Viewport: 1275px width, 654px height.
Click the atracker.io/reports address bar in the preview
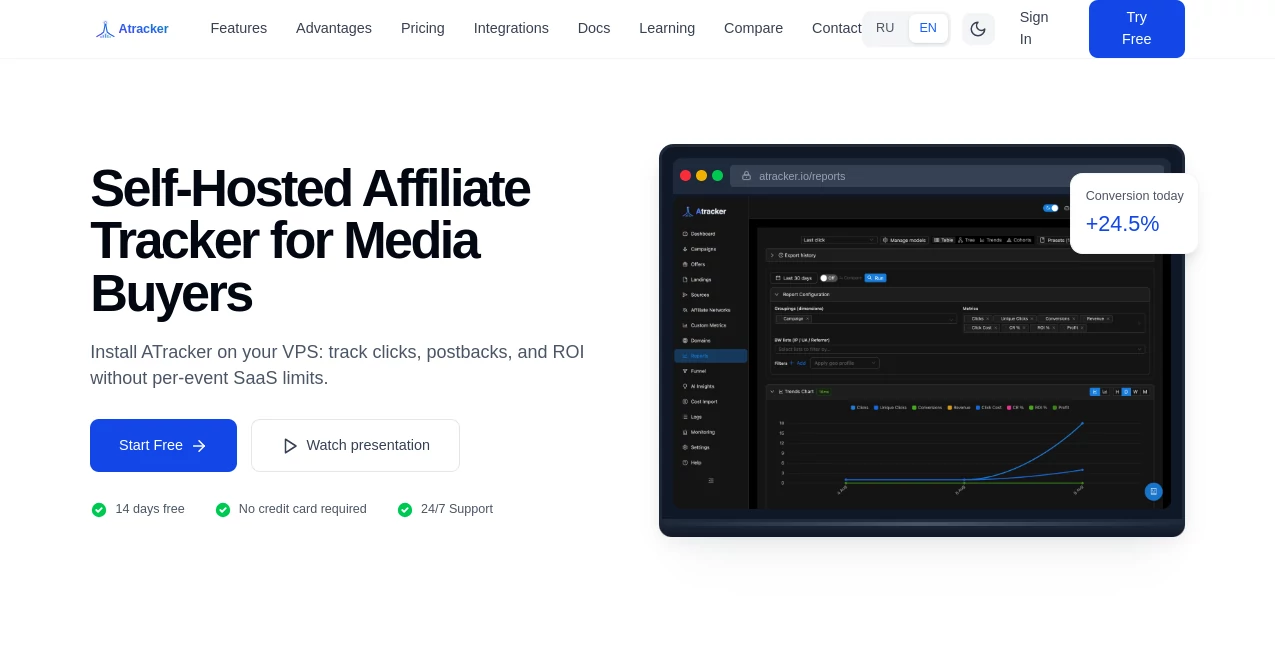(x=947, y=176)
